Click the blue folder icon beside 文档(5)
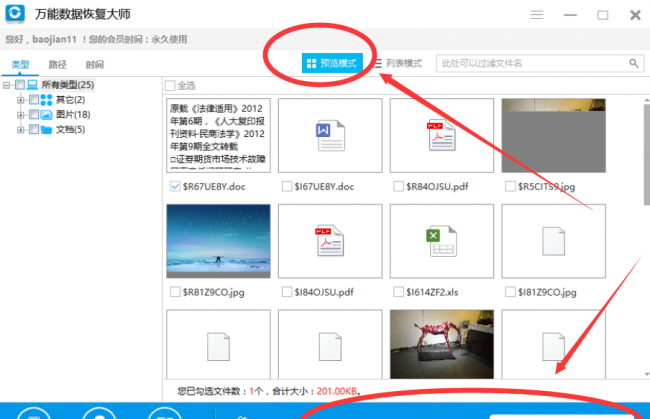Image resolution: width=650 pixels, height=419 pixels. click(x=46, y=130)
